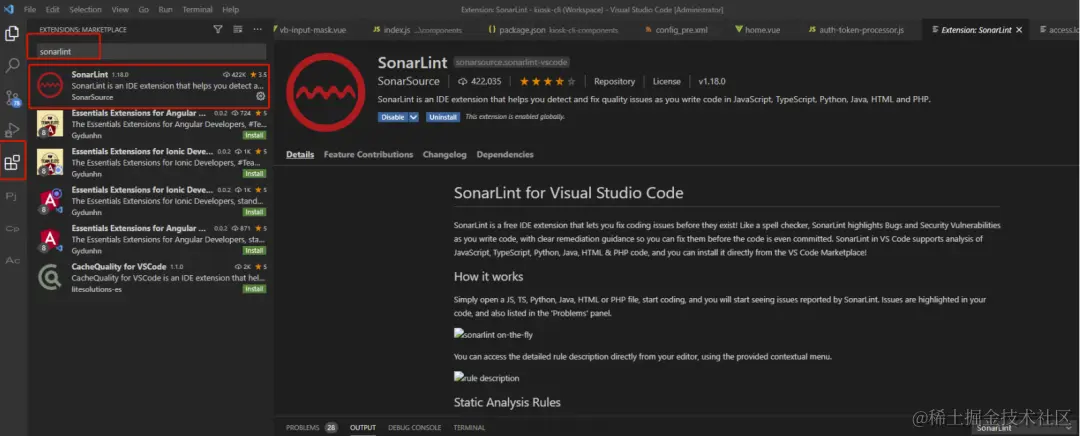This screenshot has width=1080, height=436.
Task: Click the 'How it works' heading
Action: click(488, 277)
